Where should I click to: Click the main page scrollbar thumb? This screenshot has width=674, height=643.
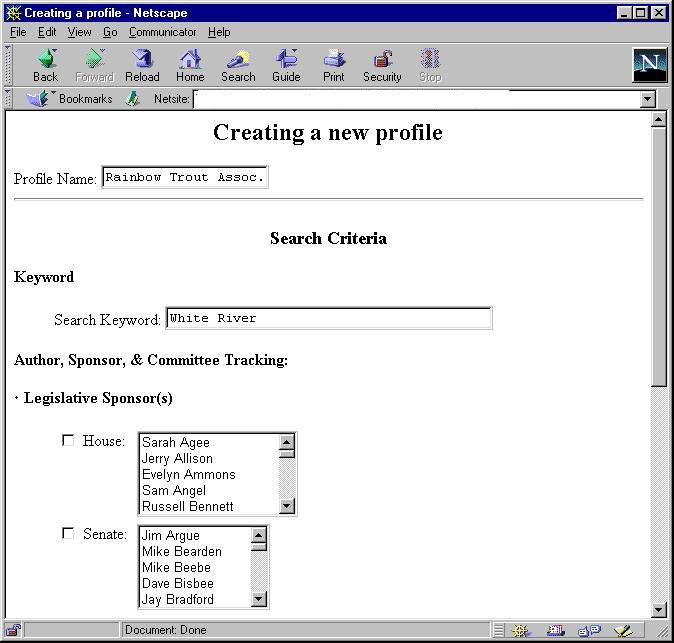659,257
